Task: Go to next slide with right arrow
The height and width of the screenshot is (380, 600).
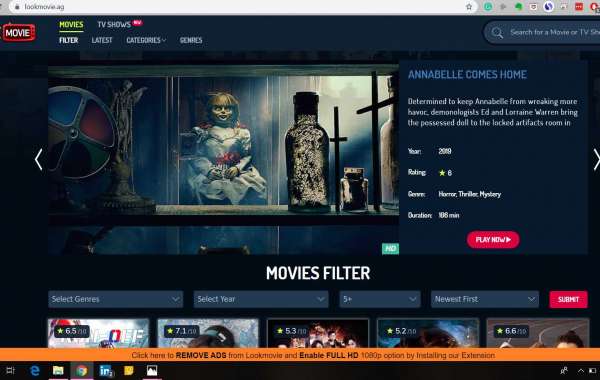Action: coord(596,159)
